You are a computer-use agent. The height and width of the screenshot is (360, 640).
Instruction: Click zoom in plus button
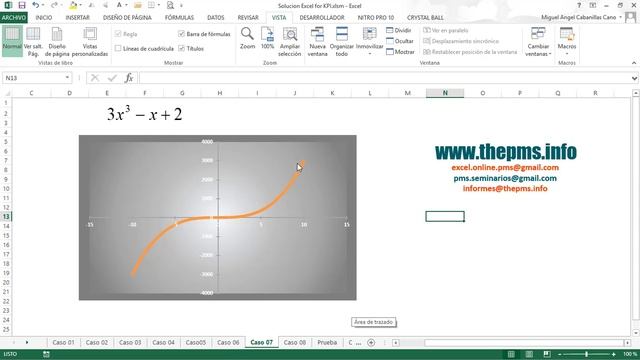coord(613,354)
